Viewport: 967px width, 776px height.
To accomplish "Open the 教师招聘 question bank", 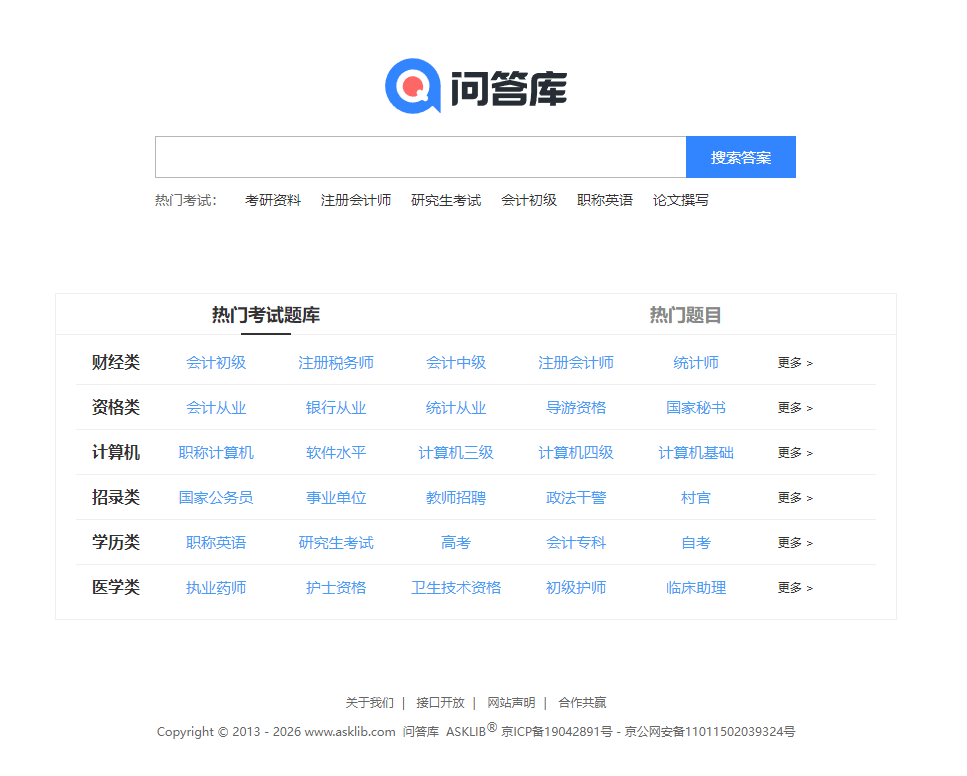I will point(456,498).
